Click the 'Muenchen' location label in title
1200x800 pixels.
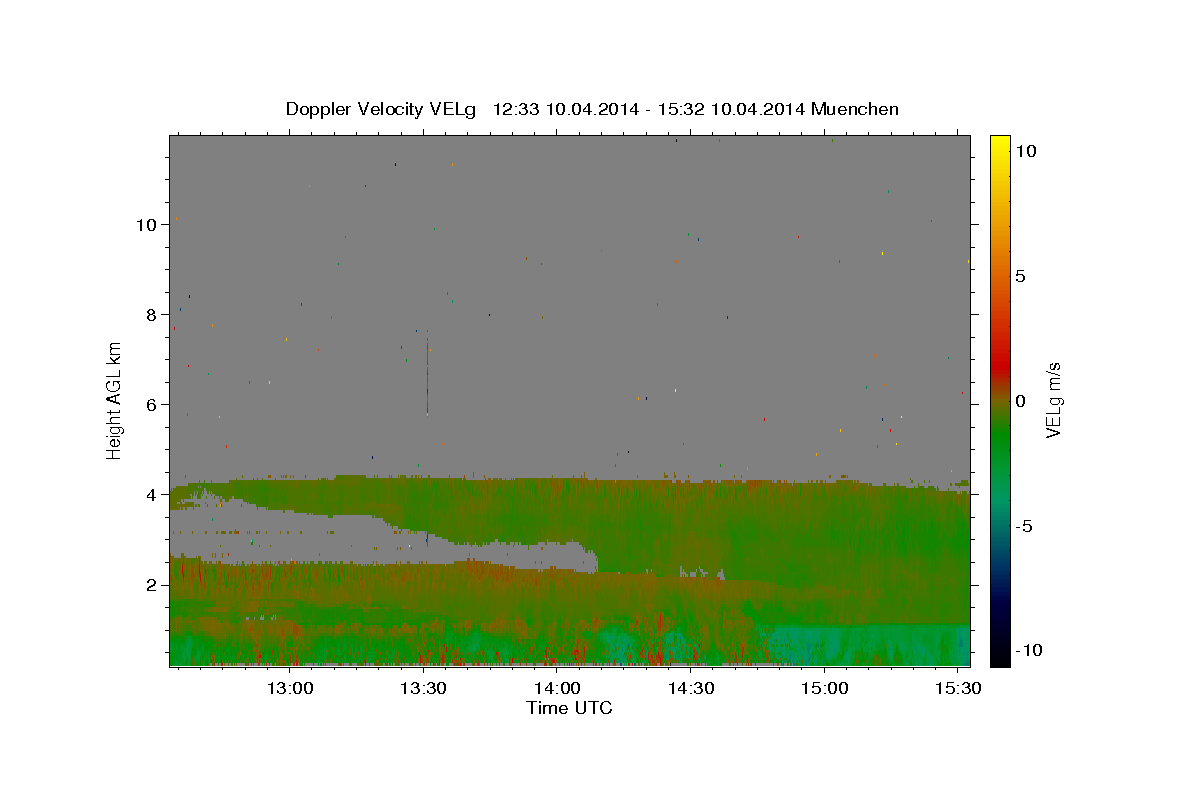pyautogui.click(x=855, y=109)
